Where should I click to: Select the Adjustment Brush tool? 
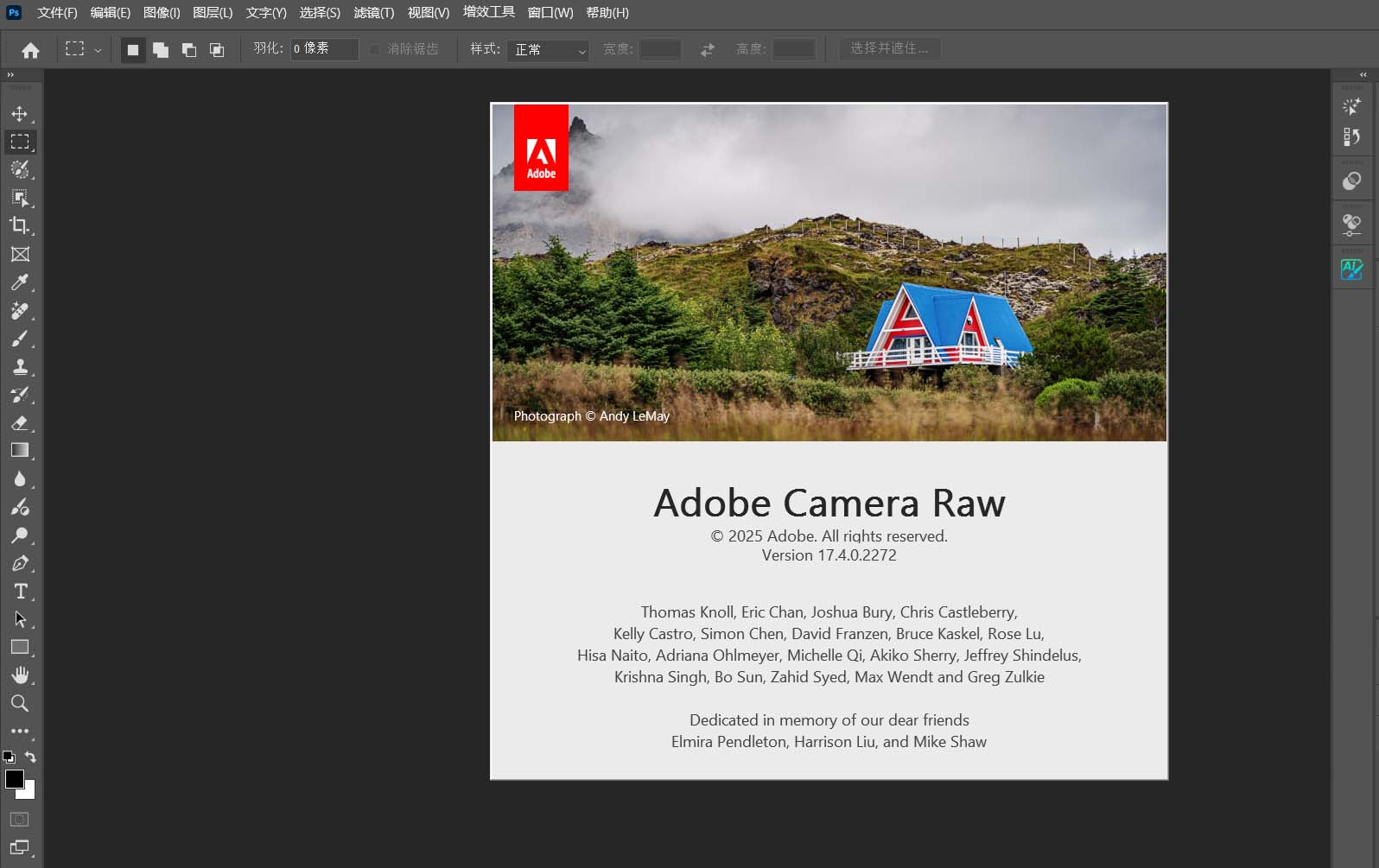click(x=20, y=507)
